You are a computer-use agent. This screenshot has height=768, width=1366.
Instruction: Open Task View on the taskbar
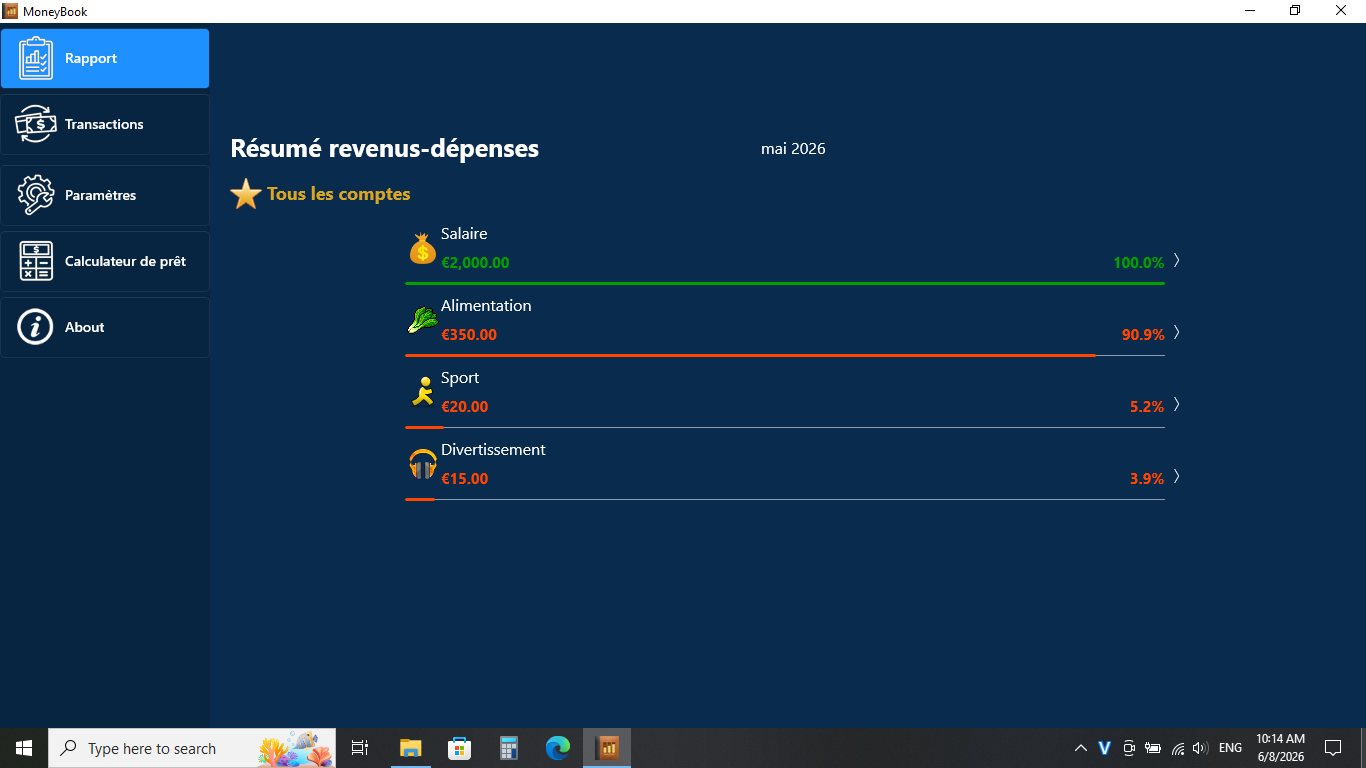[x=360, y=748]
